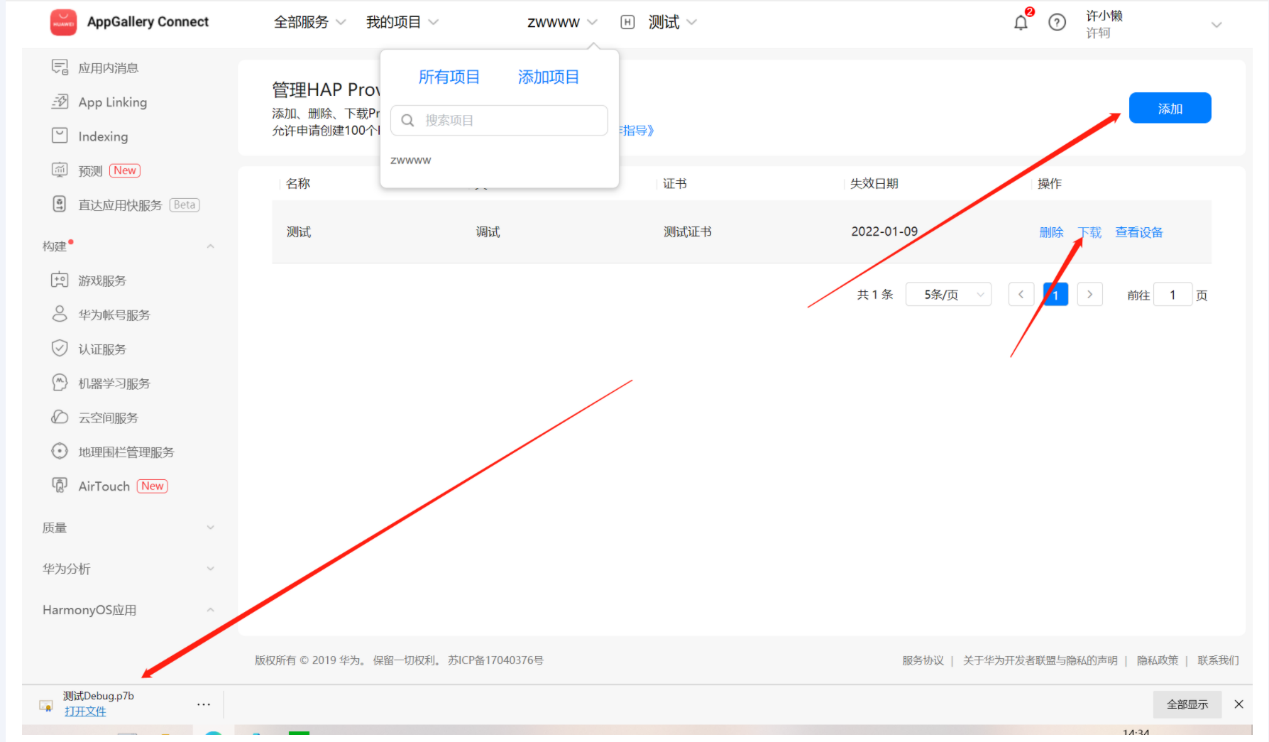Switch to the 添加项目 tab
The height and width of the screenshot is (742, 1269).
pyautogui.click(x=549, y=77)
